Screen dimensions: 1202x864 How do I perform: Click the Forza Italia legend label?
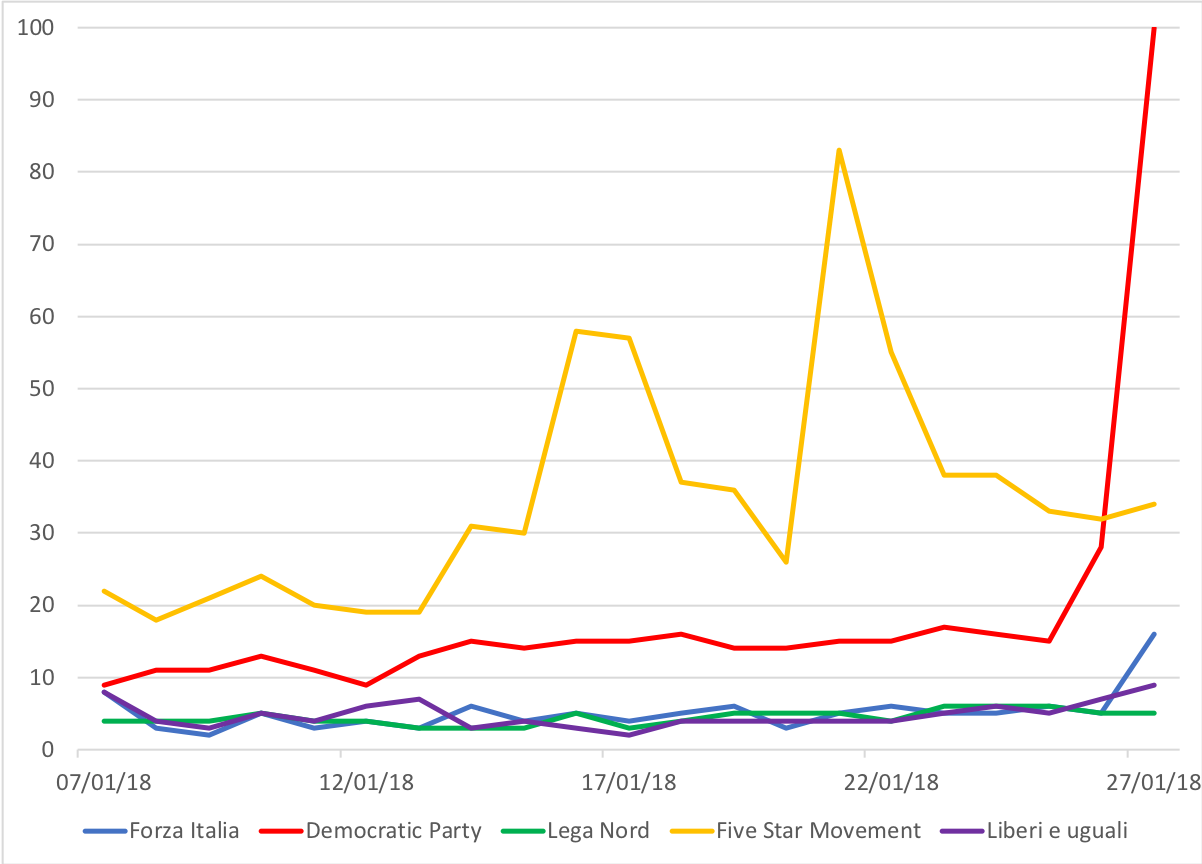coord(184,830)
